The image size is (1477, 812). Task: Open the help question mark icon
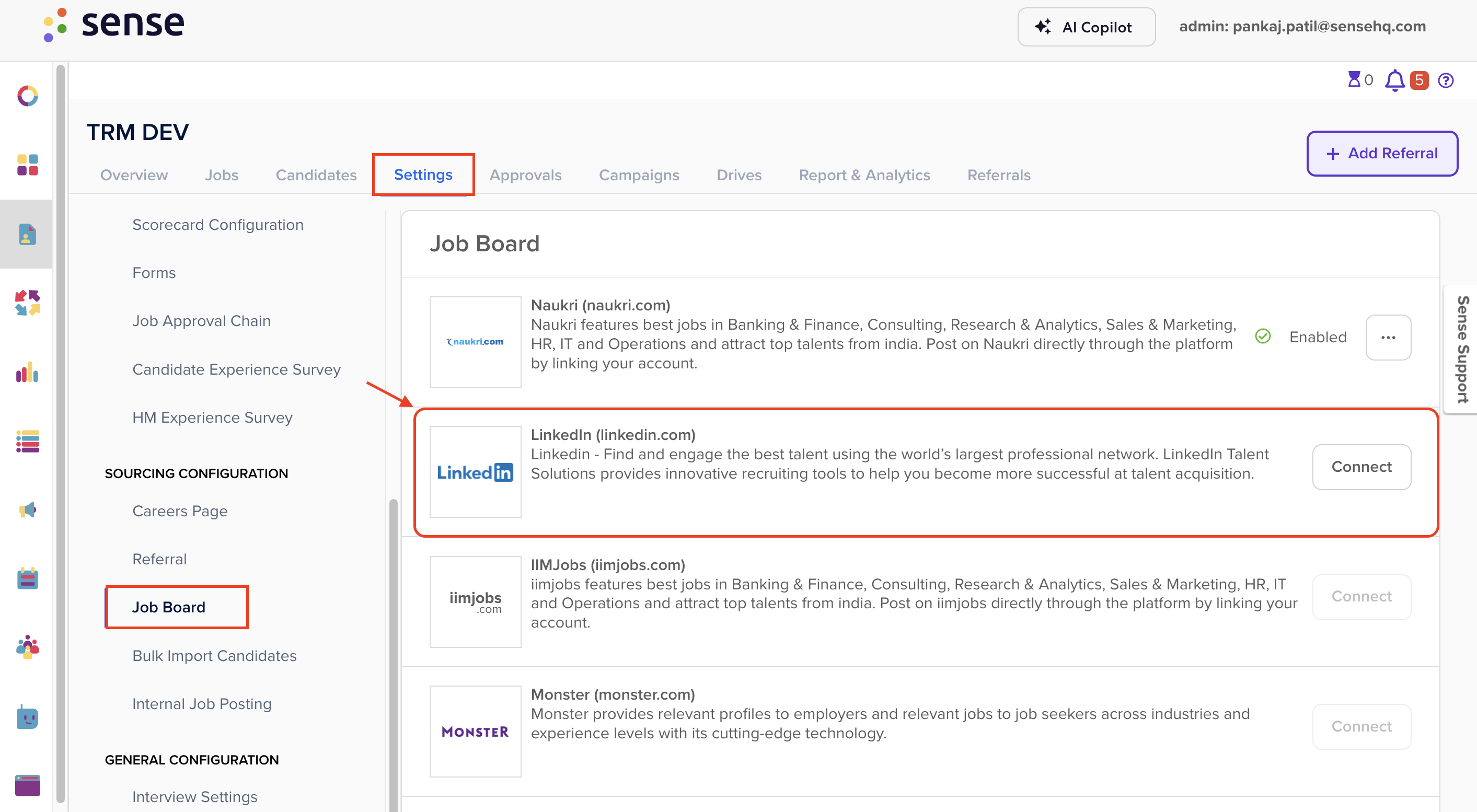tap(1446, 80)
